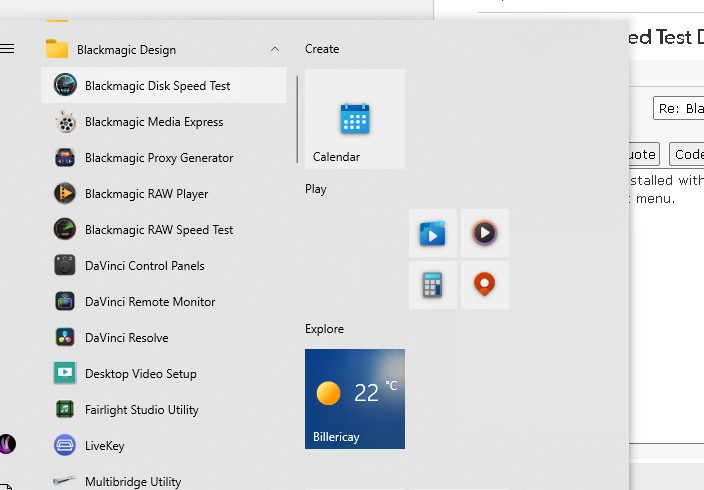Select the "Blackmagic Proxy Generator" label

click(159, 158)
